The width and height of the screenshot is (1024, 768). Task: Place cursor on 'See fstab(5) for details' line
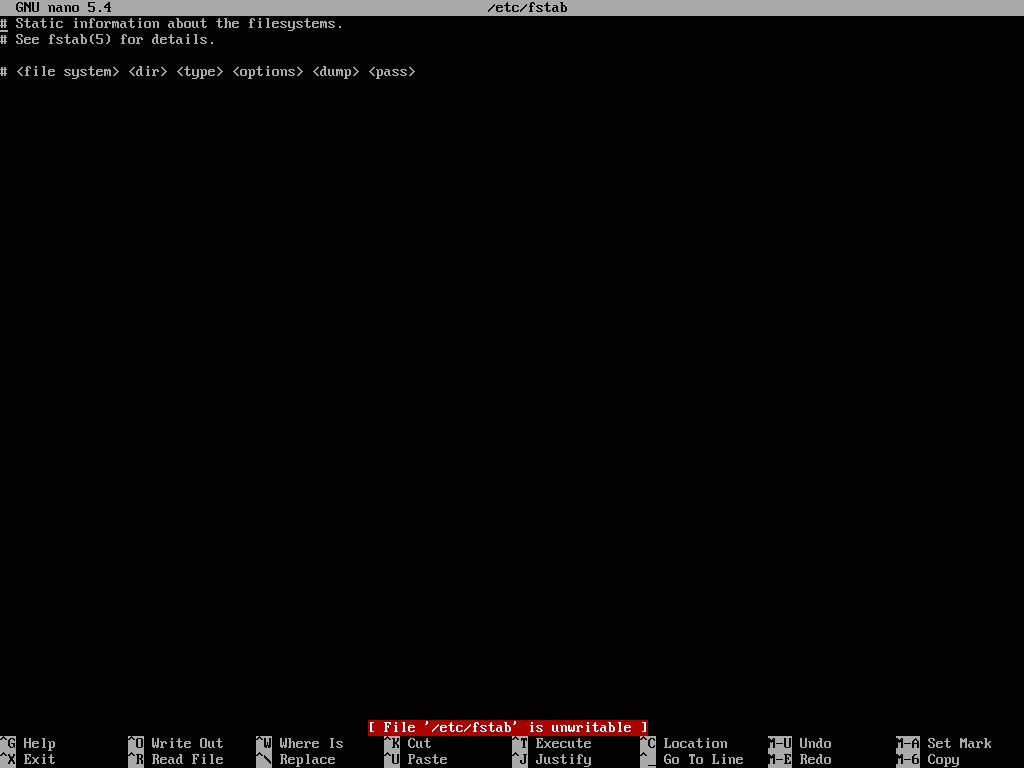pyautogui.click(x=108, y=40)
